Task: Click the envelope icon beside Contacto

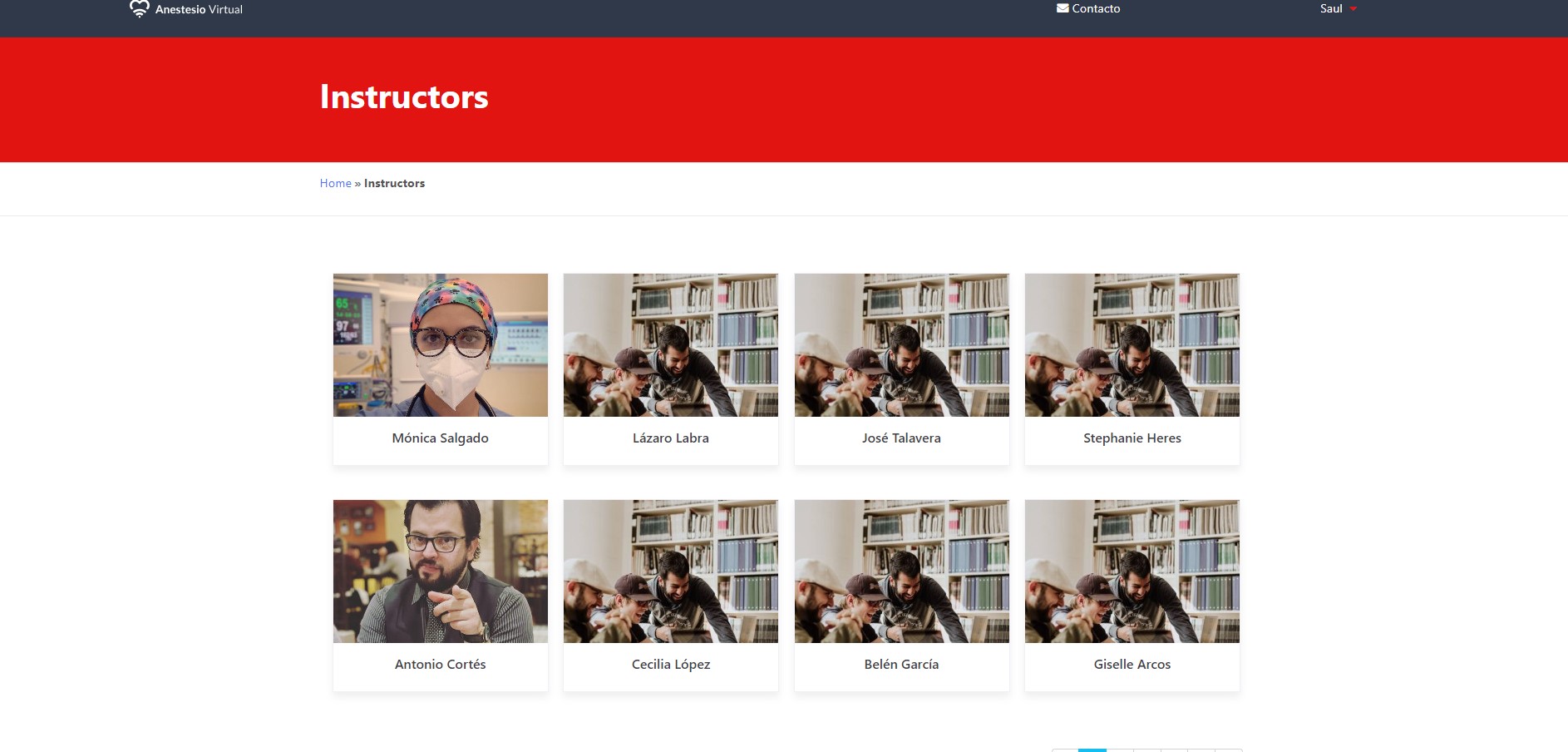Action: 1062,8
